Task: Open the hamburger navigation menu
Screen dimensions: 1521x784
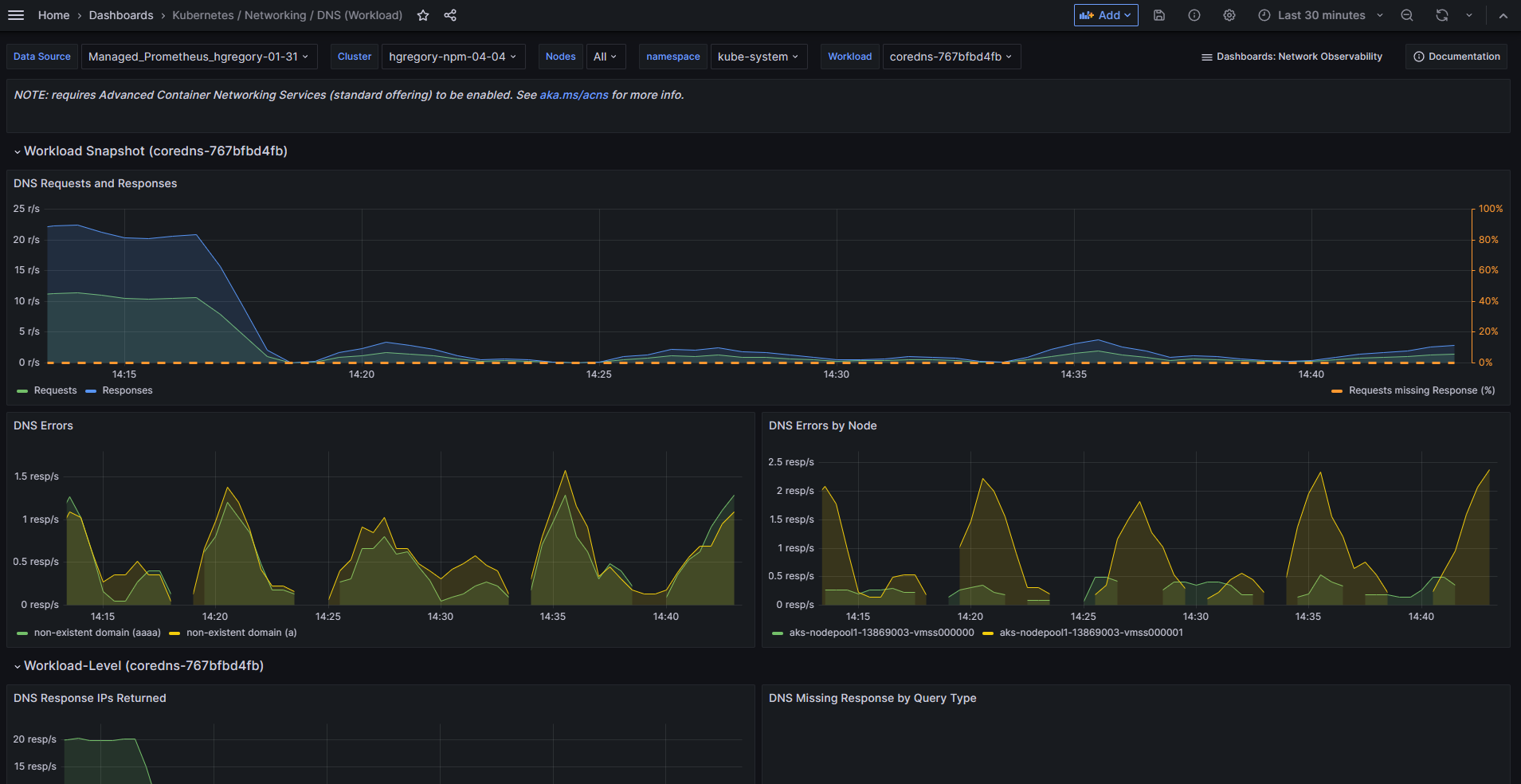Action: coord(16,15)
